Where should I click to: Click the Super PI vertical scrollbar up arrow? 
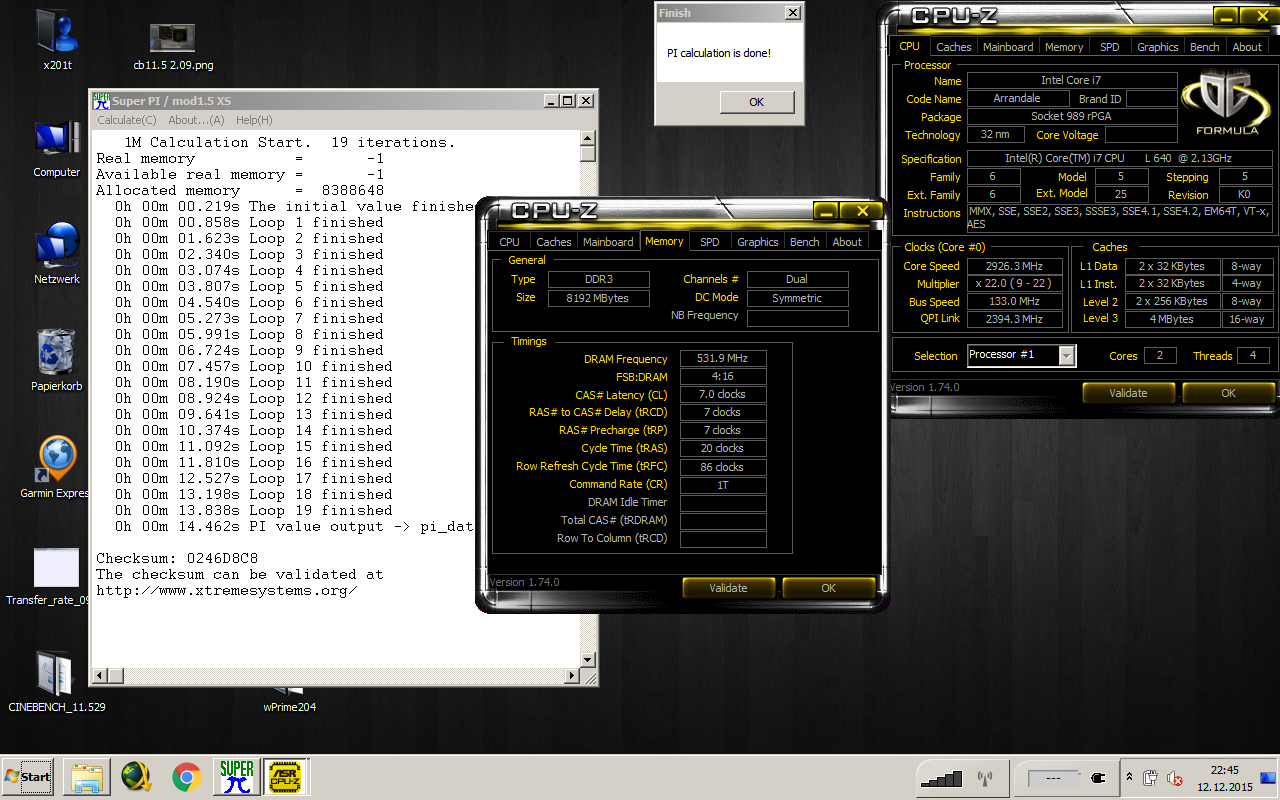[589, 139]
